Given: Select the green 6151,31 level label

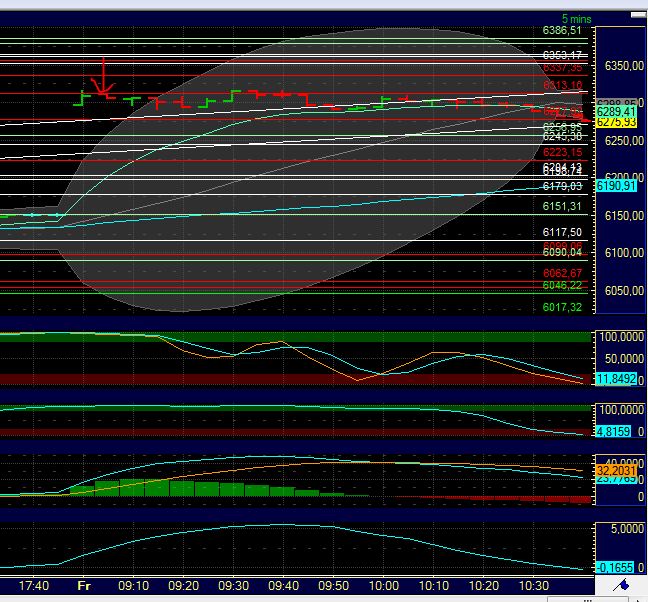Looking at the screenshot, I should [562, 206].
